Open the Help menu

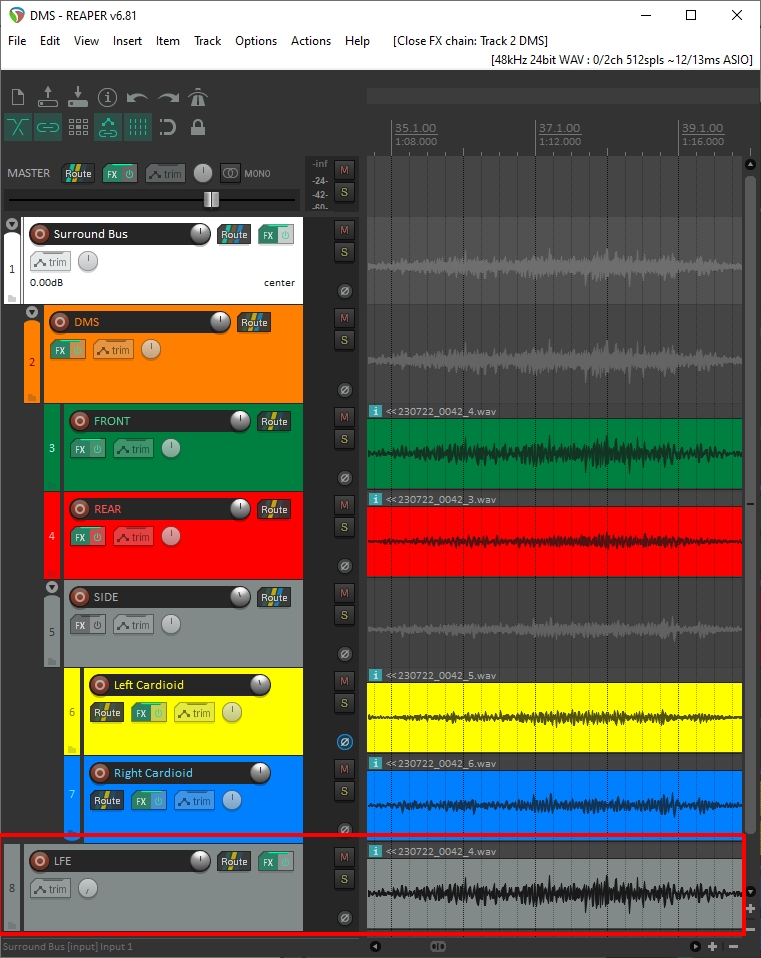click(x=357, y=41)
